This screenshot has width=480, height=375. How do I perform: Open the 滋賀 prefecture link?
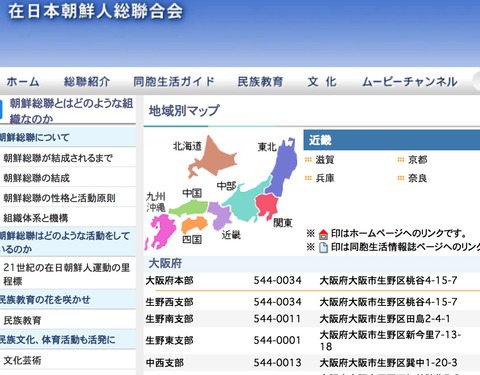pyautogui.click(x=325, y=160)
